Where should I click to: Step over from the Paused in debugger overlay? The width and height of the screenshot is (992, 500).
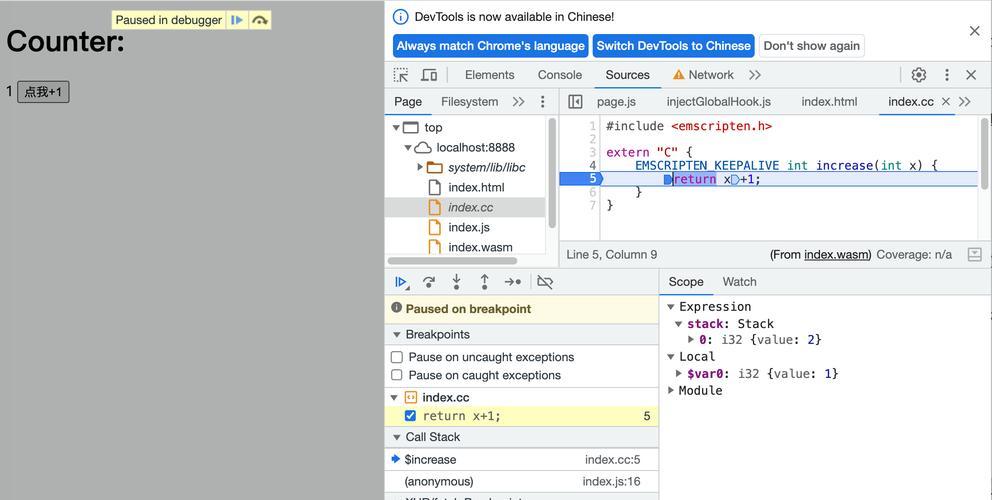259,20
